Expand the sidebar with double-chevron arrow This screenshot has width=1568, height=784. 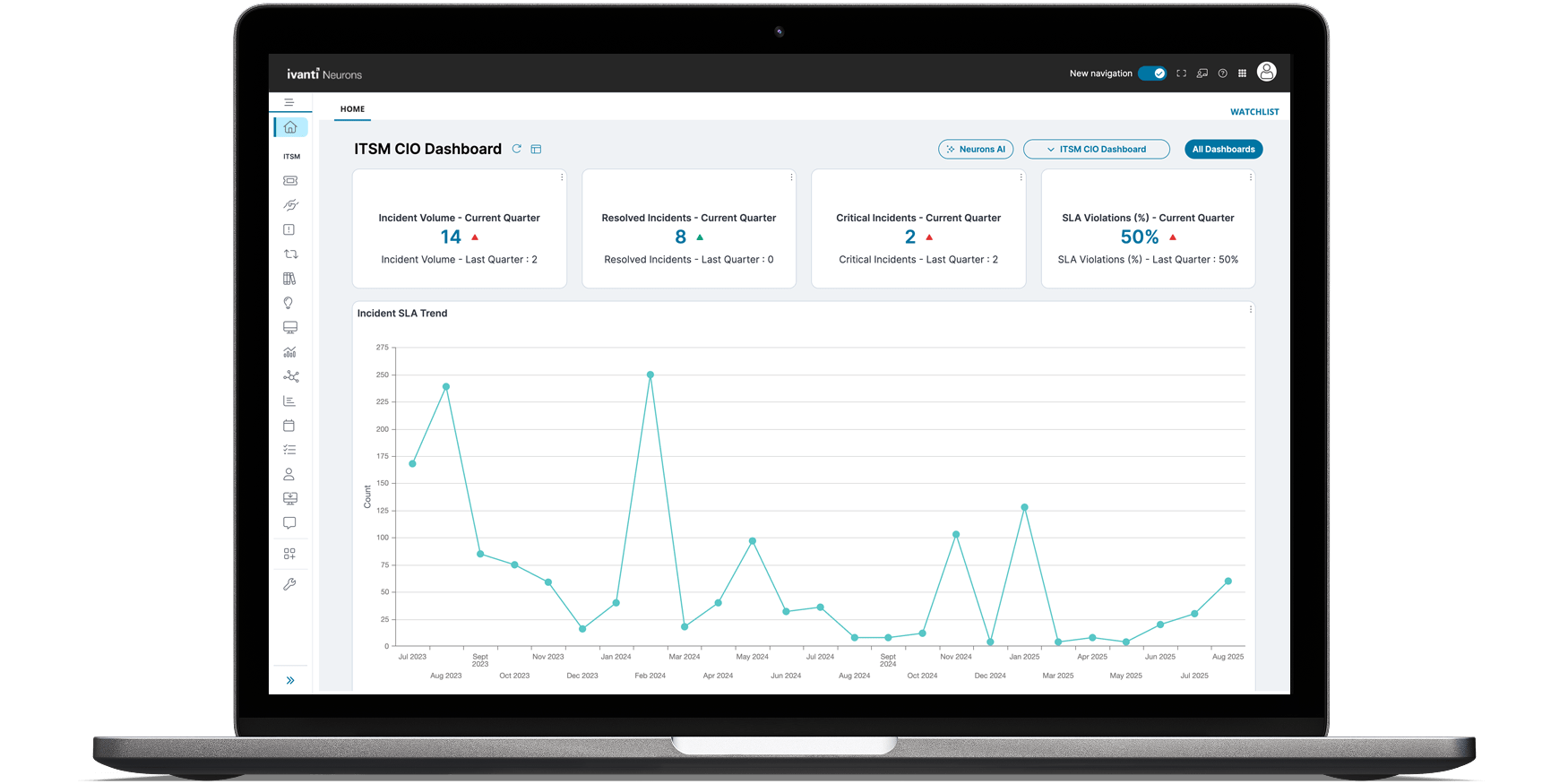(x=290, y=680)
